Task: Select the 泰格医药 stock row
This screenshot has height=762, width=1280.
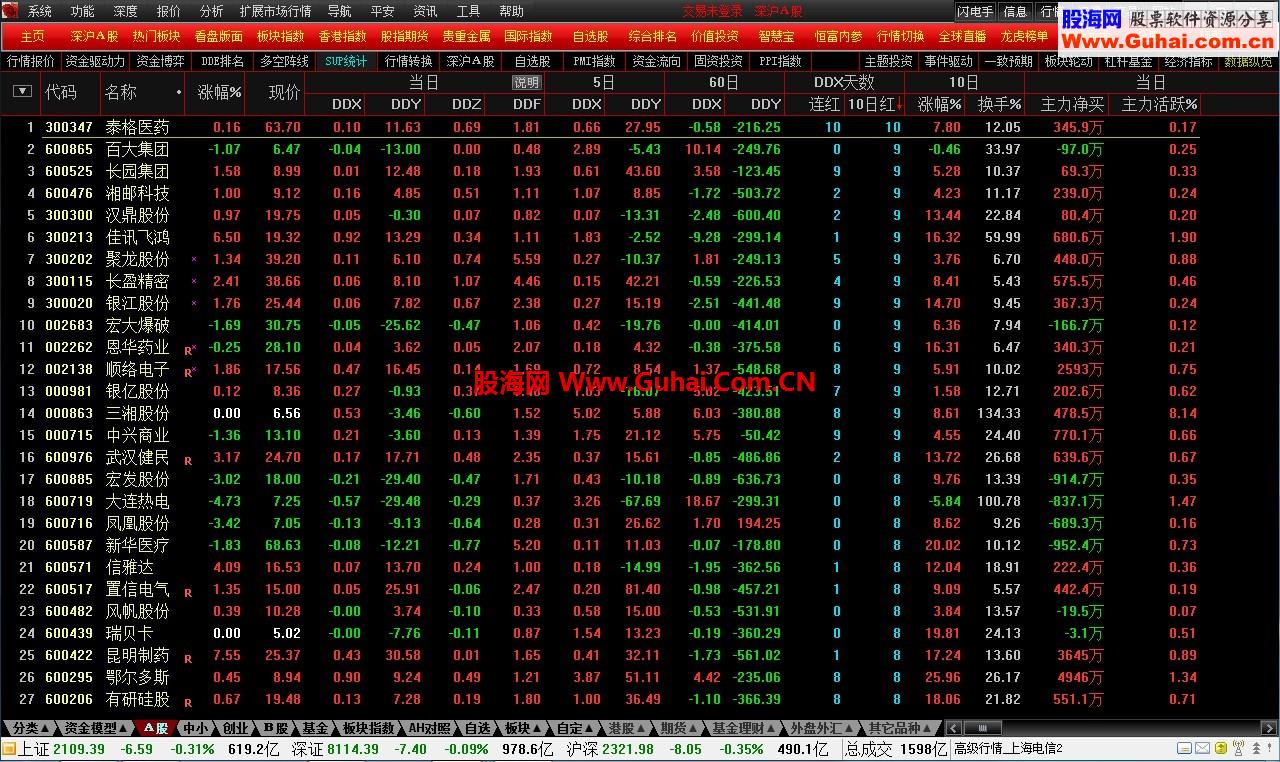Action: pyautogui.click(x=600, y=127)
